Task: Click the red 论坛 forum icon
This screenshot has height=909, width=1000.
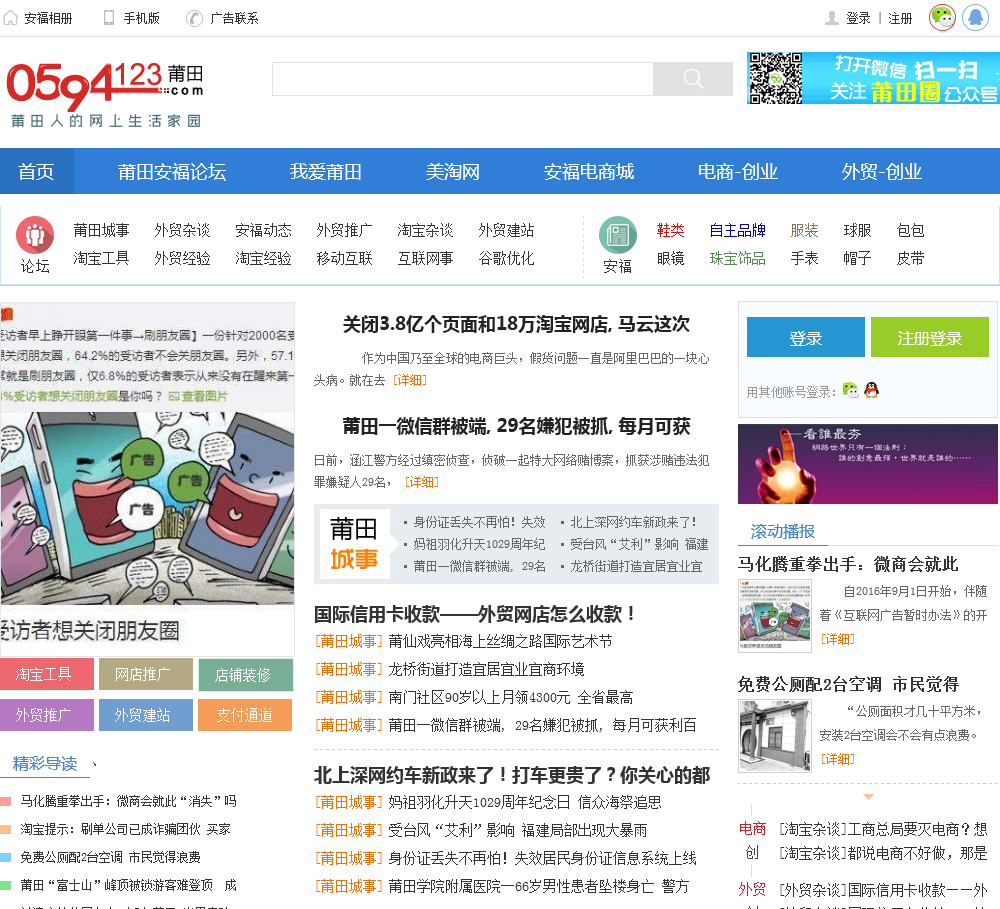Action: [34, 235]
